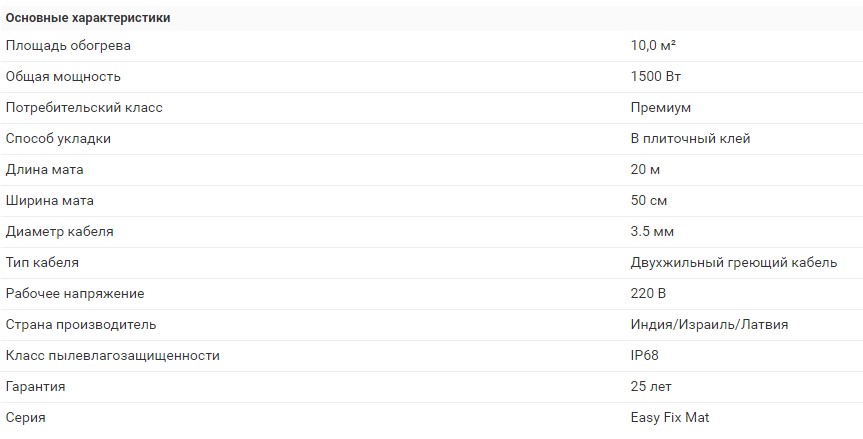This screenshot has height=439, width=863.
Task: Click the 'Основные характеристики' table header
Action: pos(88,18)
